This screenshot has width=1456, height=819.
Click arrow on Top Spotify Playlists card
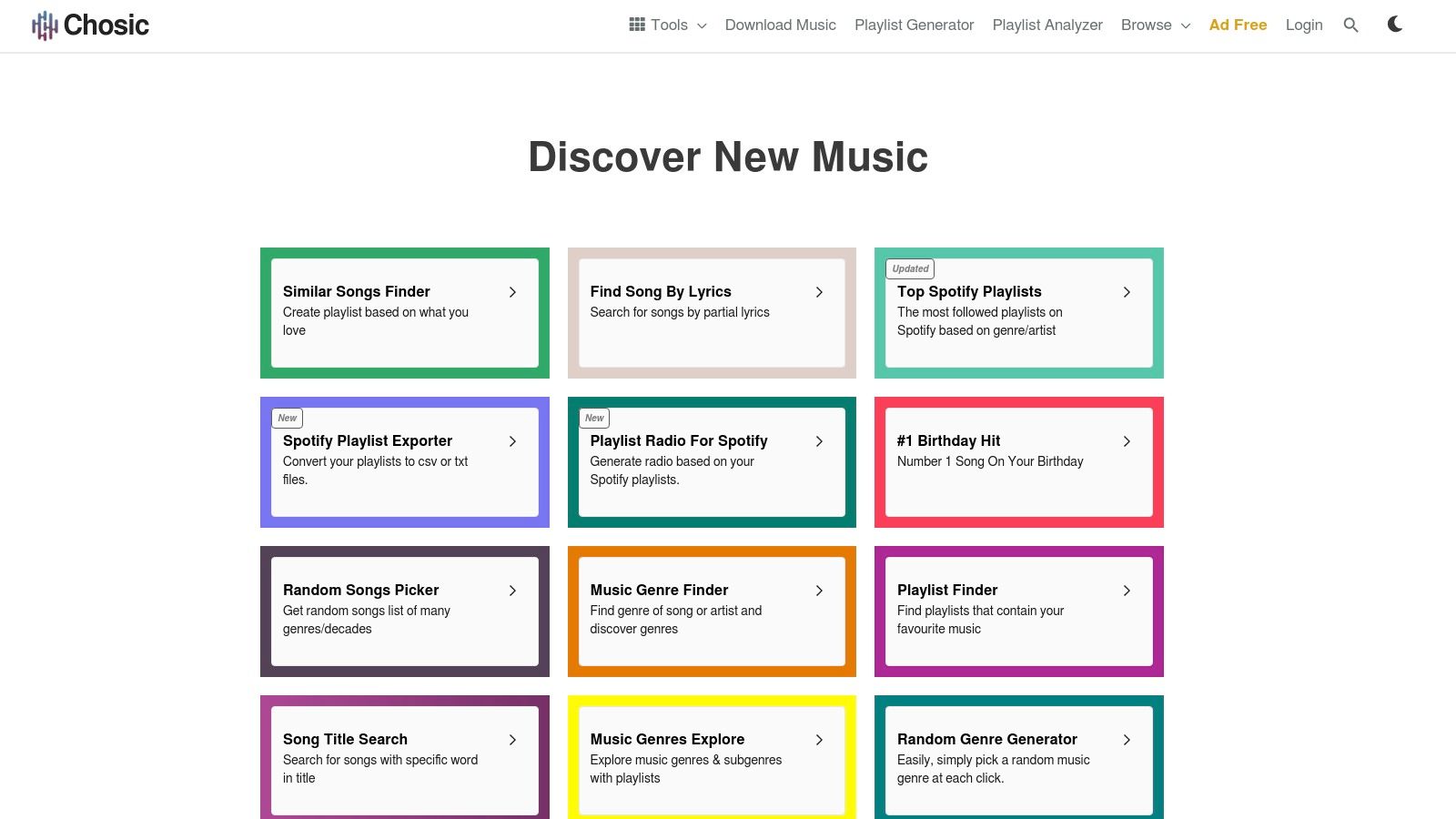(x=1127, y=292)
